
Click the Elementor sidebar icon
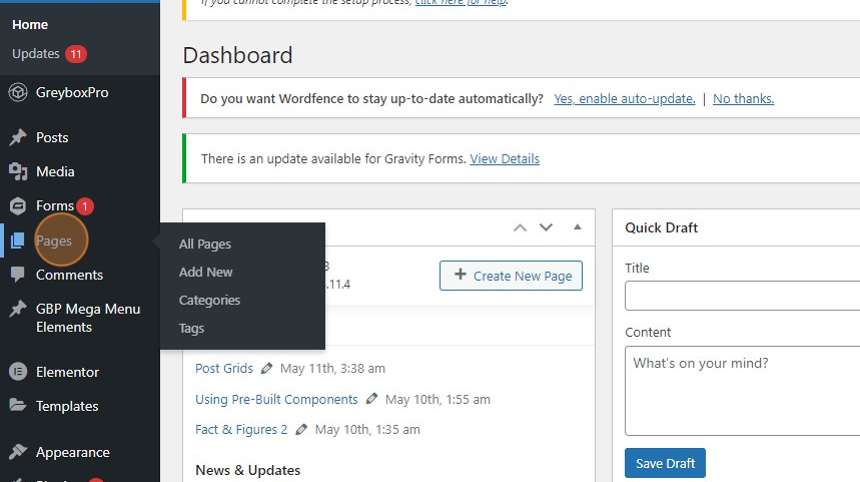(x=18, y=372)
